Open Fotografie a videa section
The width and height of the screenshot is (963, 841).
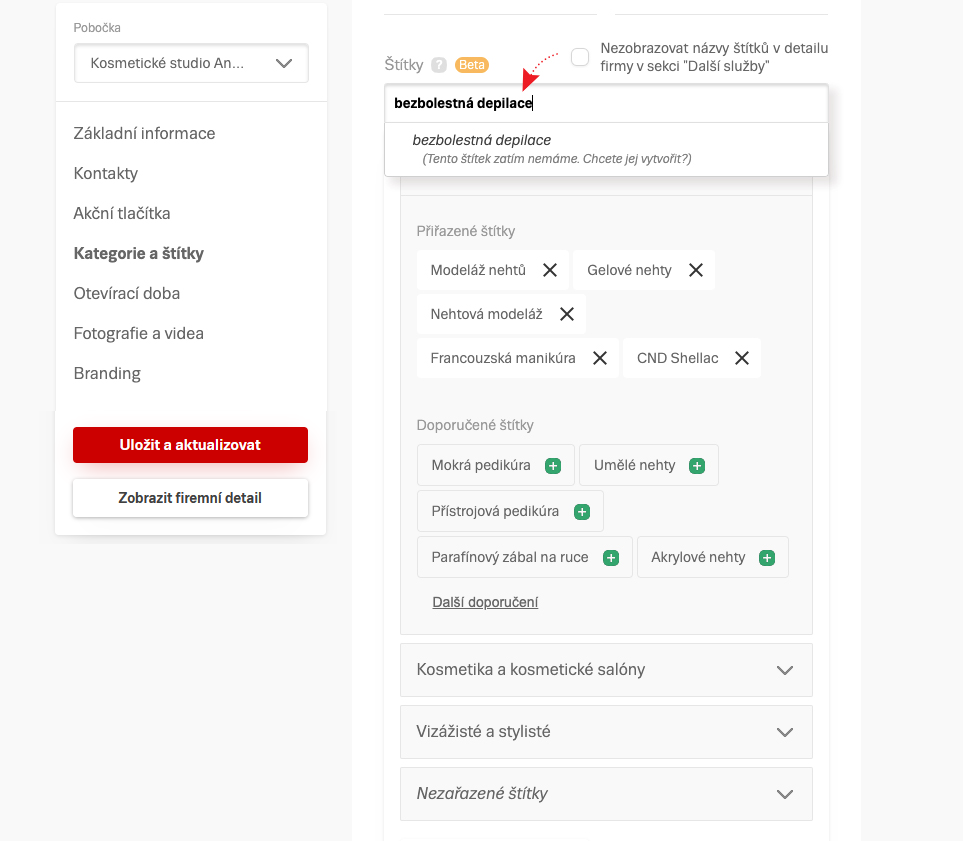coord(139,333)
